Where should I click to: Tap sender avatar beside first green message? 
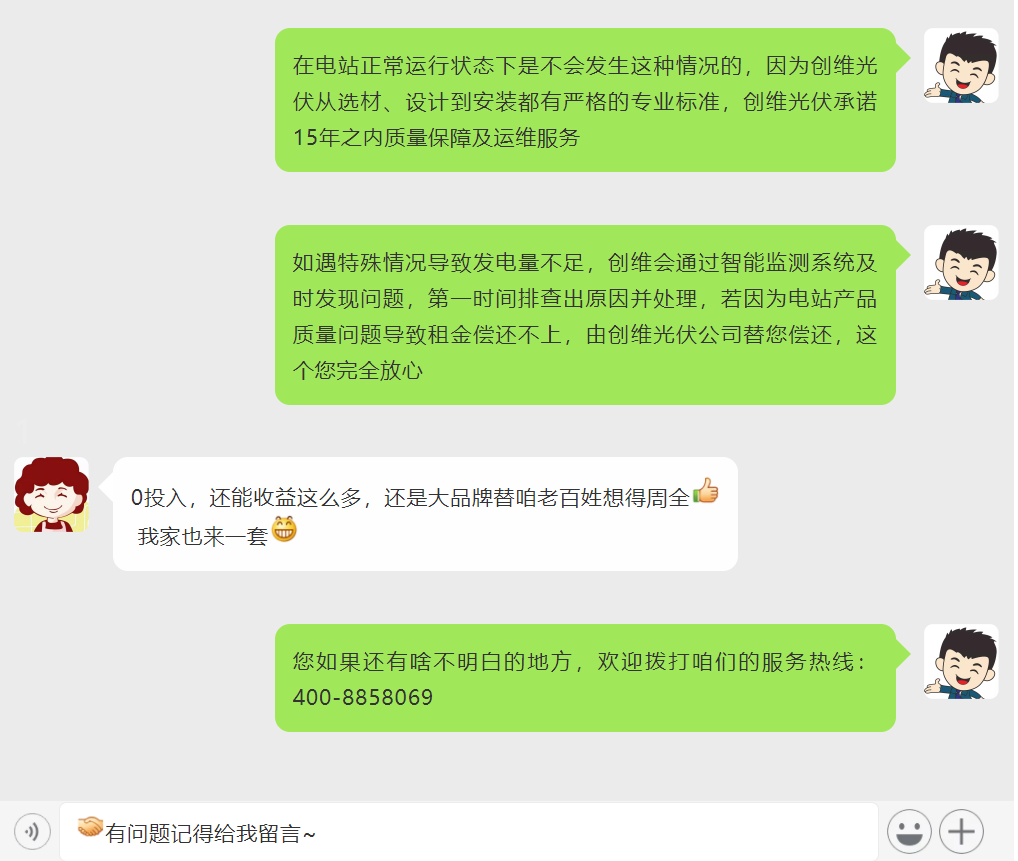click(x=961, y=66)
